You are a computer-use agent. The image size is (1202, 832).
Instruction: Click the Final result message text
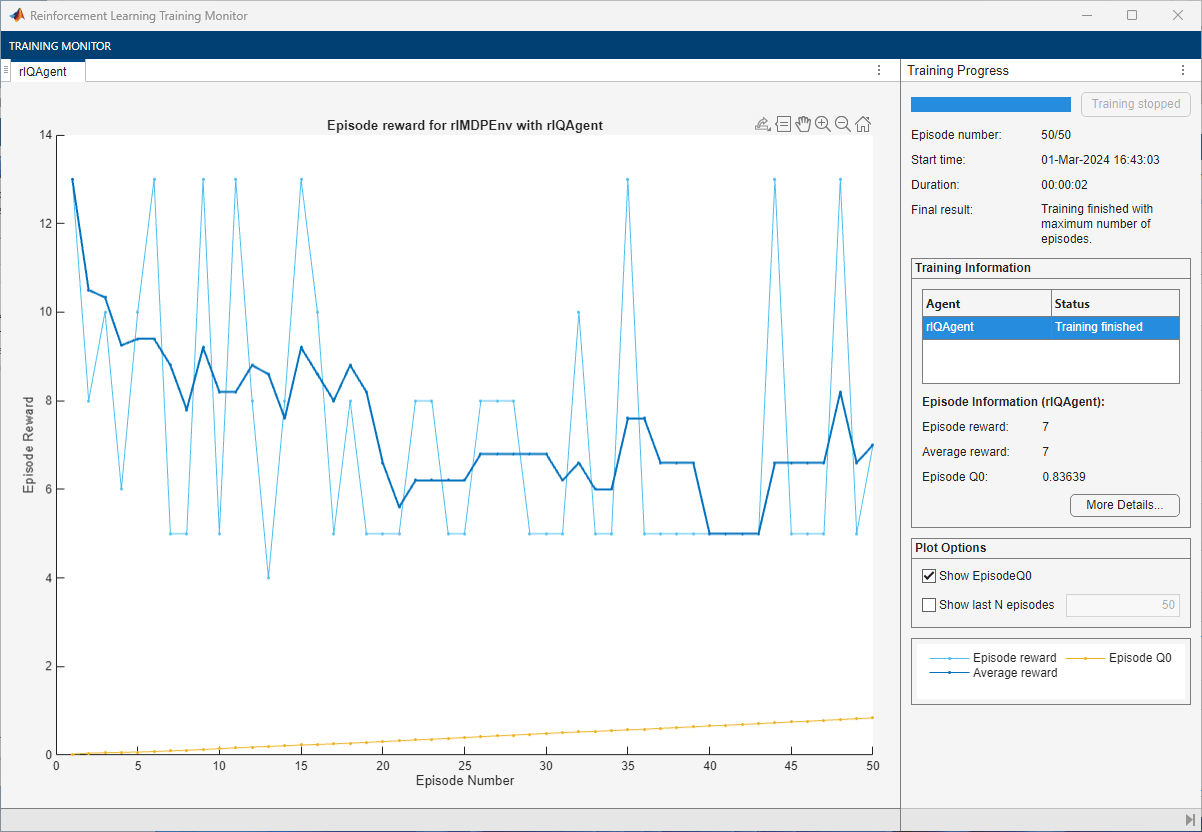pos(1097,224)
